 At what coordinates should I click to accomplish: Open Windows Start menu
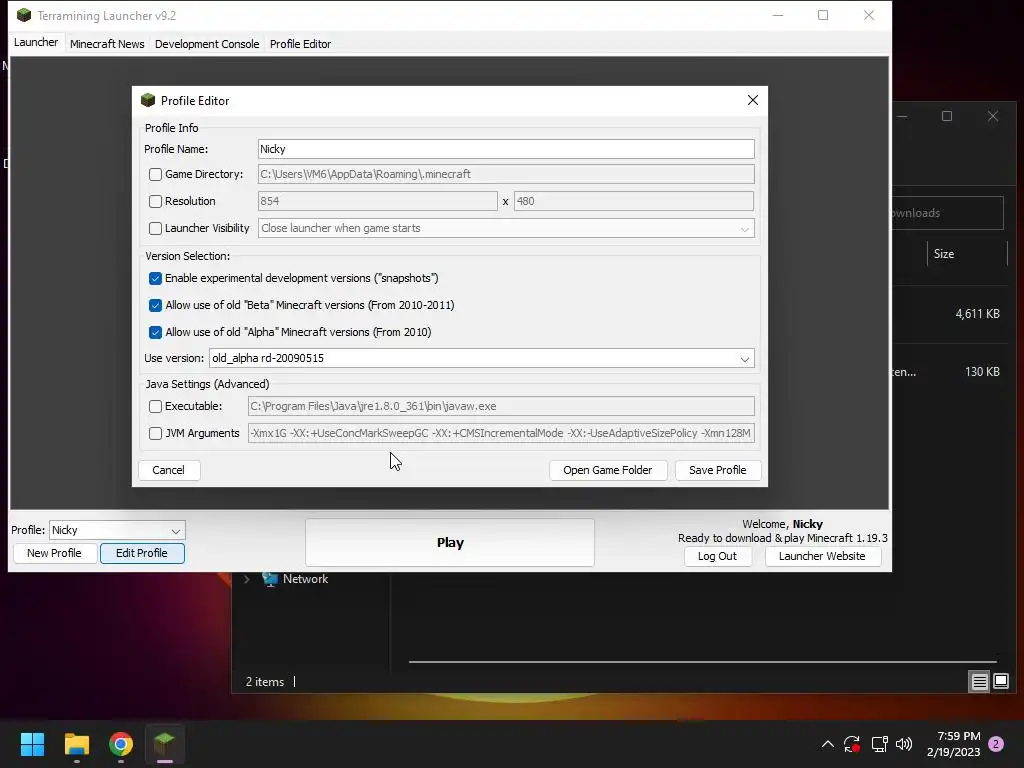point(32,744)
